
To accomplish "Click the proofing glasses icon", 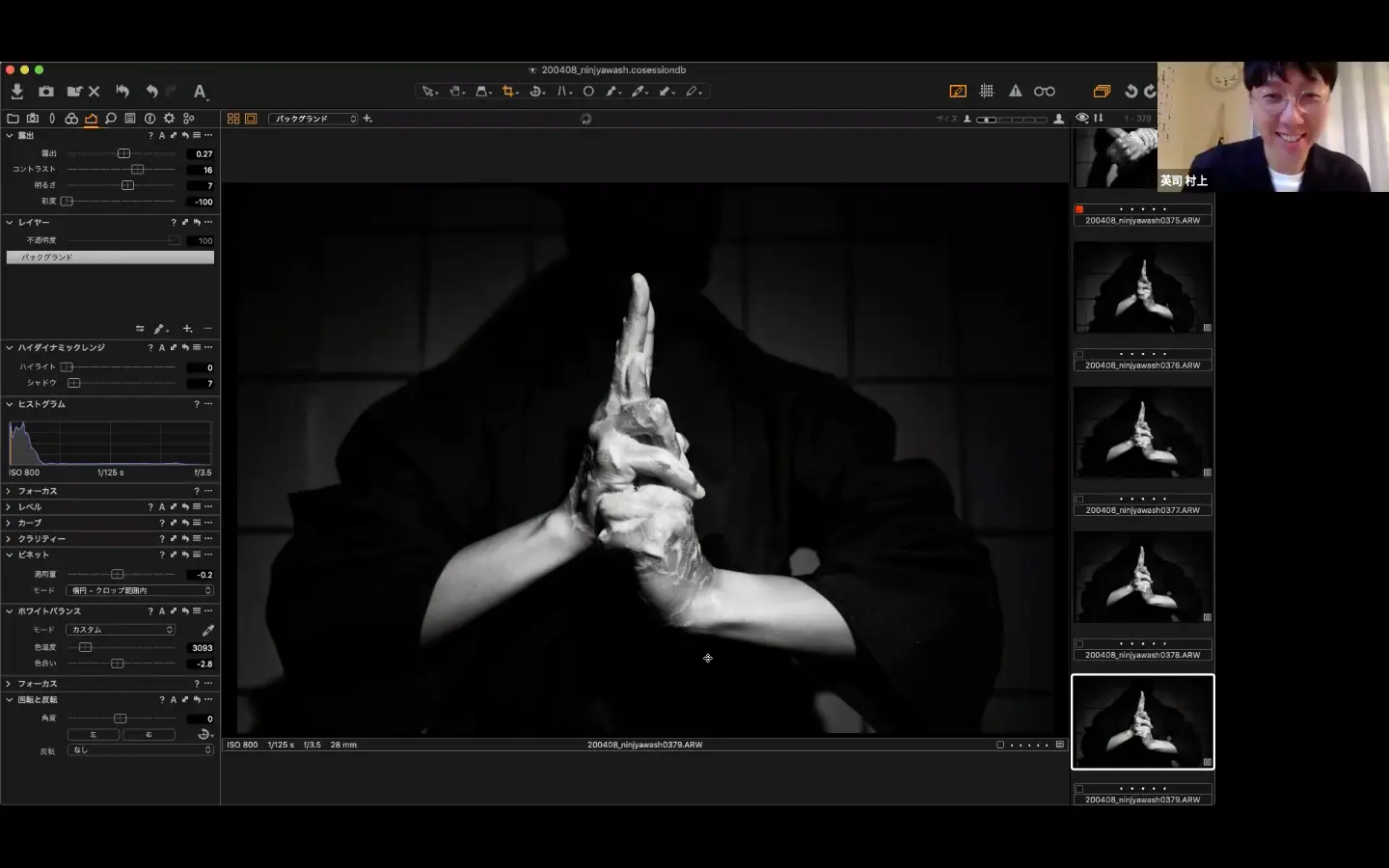I will tap(1045, 91).
